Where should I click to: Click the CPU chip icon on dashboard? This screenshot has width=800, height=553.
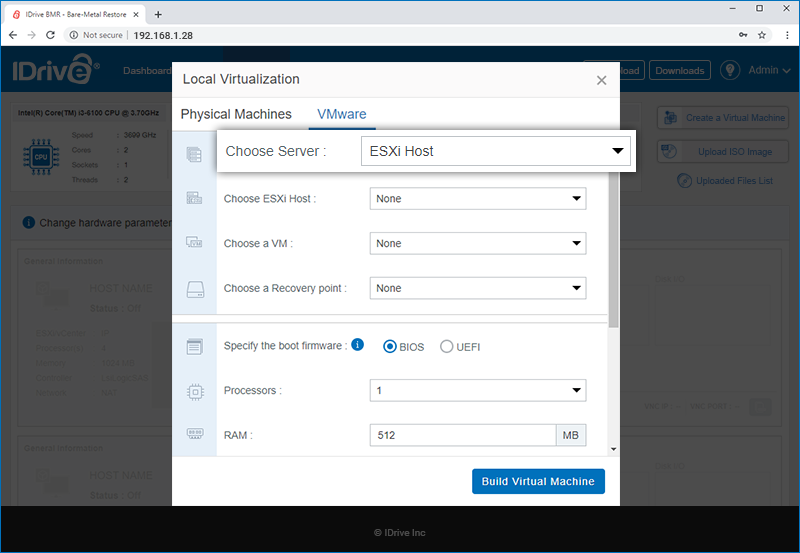tap(41, 157)
